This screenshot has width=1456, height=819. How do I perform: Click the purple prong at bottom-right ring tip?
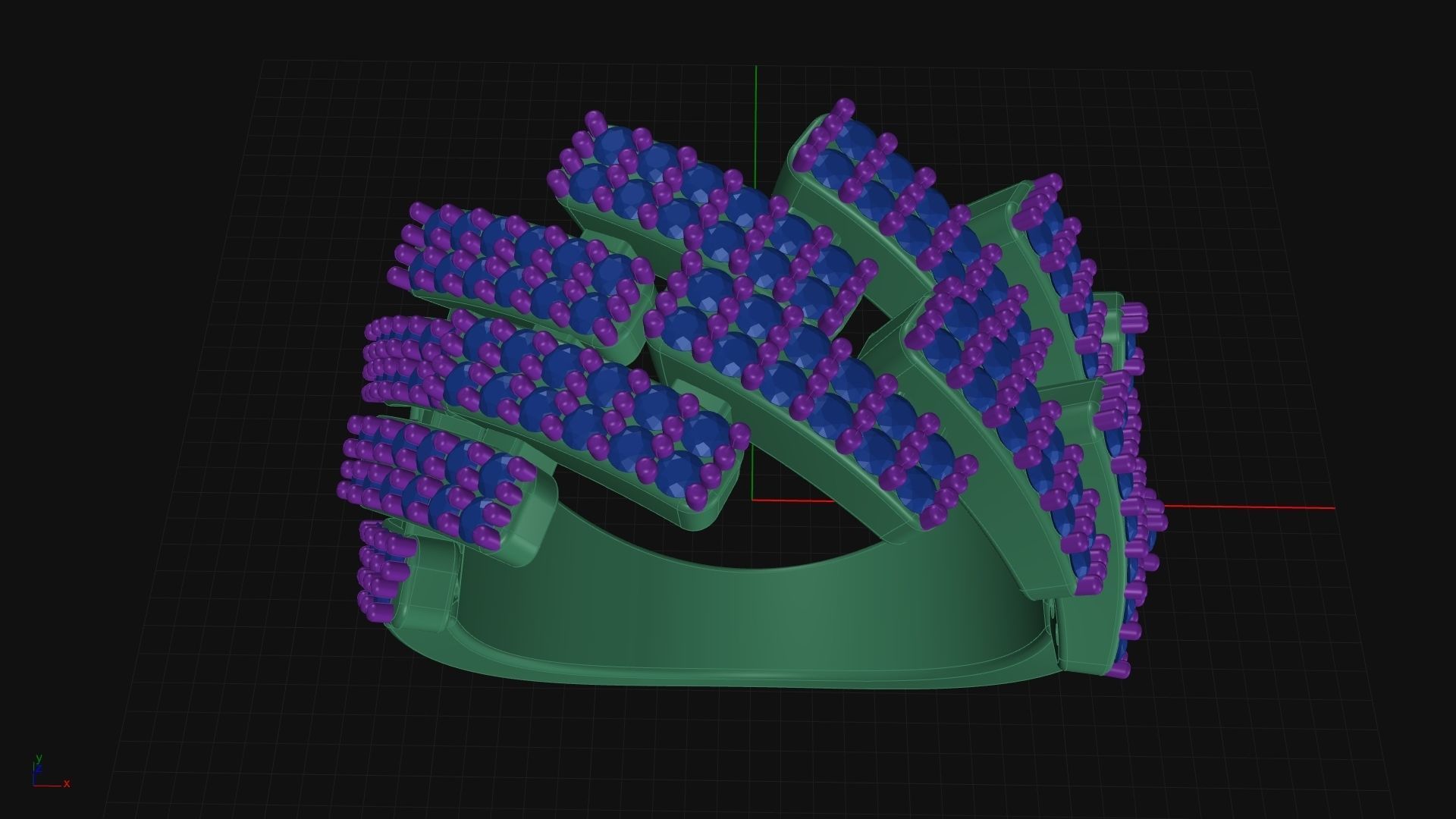1119,669
